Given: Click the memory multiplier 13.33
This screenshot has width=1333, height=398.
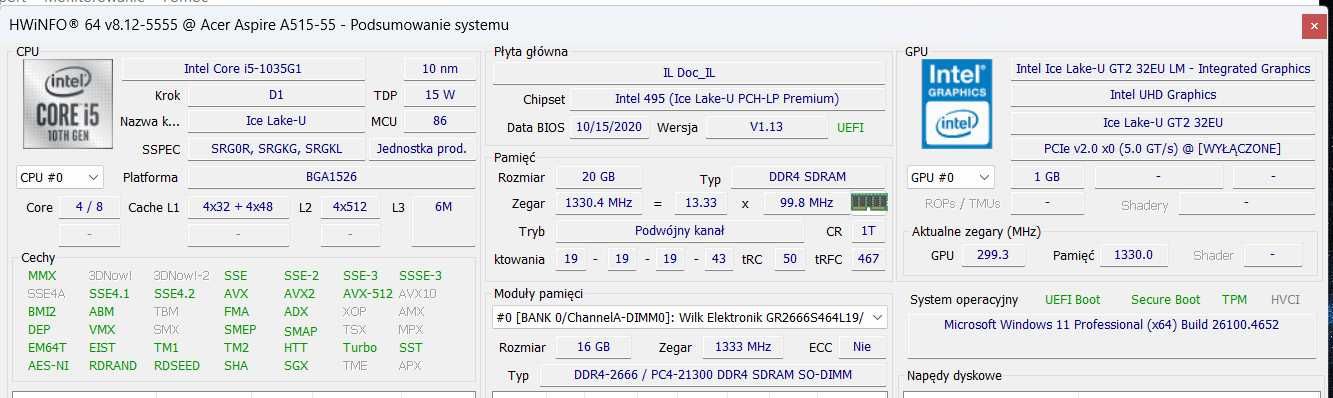Looking at the screenshot, I should tap(700, 203).
